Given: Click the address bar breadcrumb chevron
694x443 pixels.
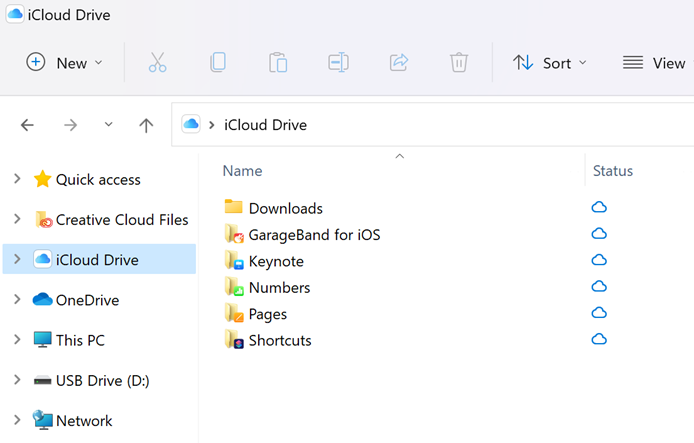Looking at the screenshot, I should coord(212,125).
